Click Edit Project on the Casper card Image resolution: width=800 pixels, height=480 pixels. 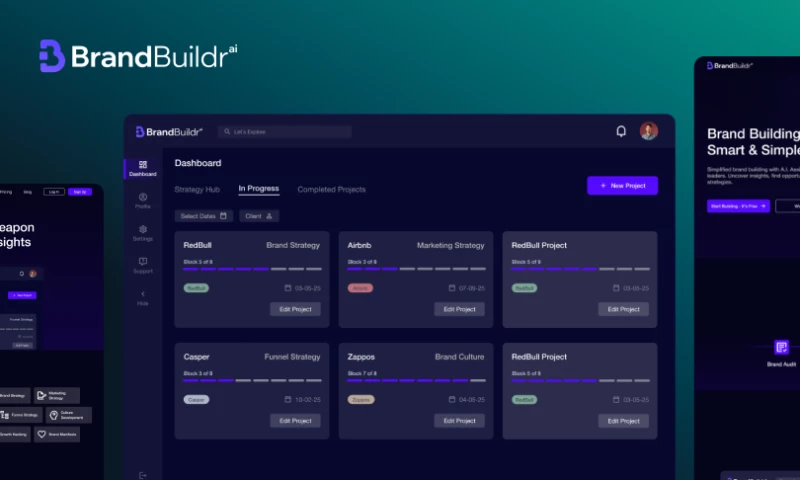295,421
